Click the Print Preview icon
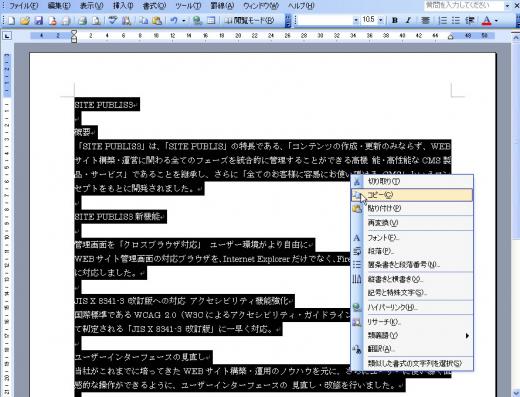Screen dimensions: 520x397 pyautogui.click(x=96, y=21)
